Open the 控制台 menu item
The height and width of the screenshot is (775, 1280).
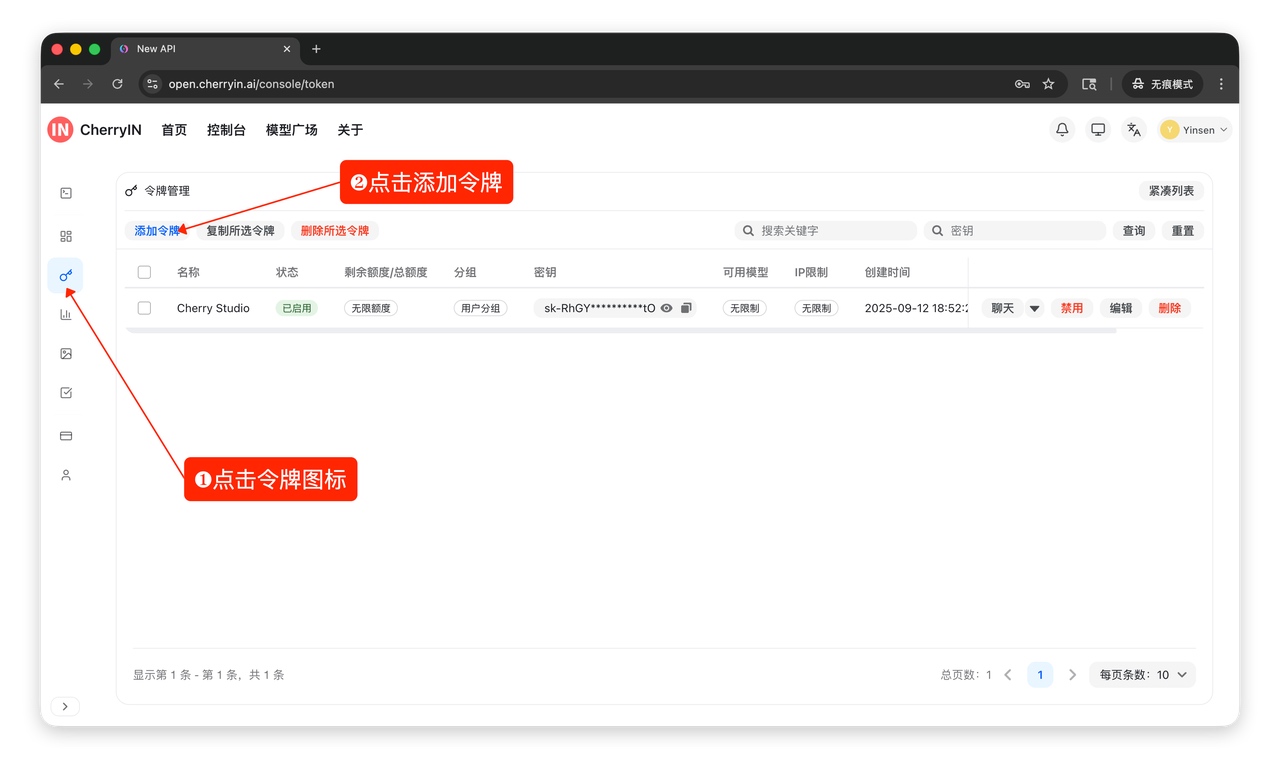click(x=226, y=130)
